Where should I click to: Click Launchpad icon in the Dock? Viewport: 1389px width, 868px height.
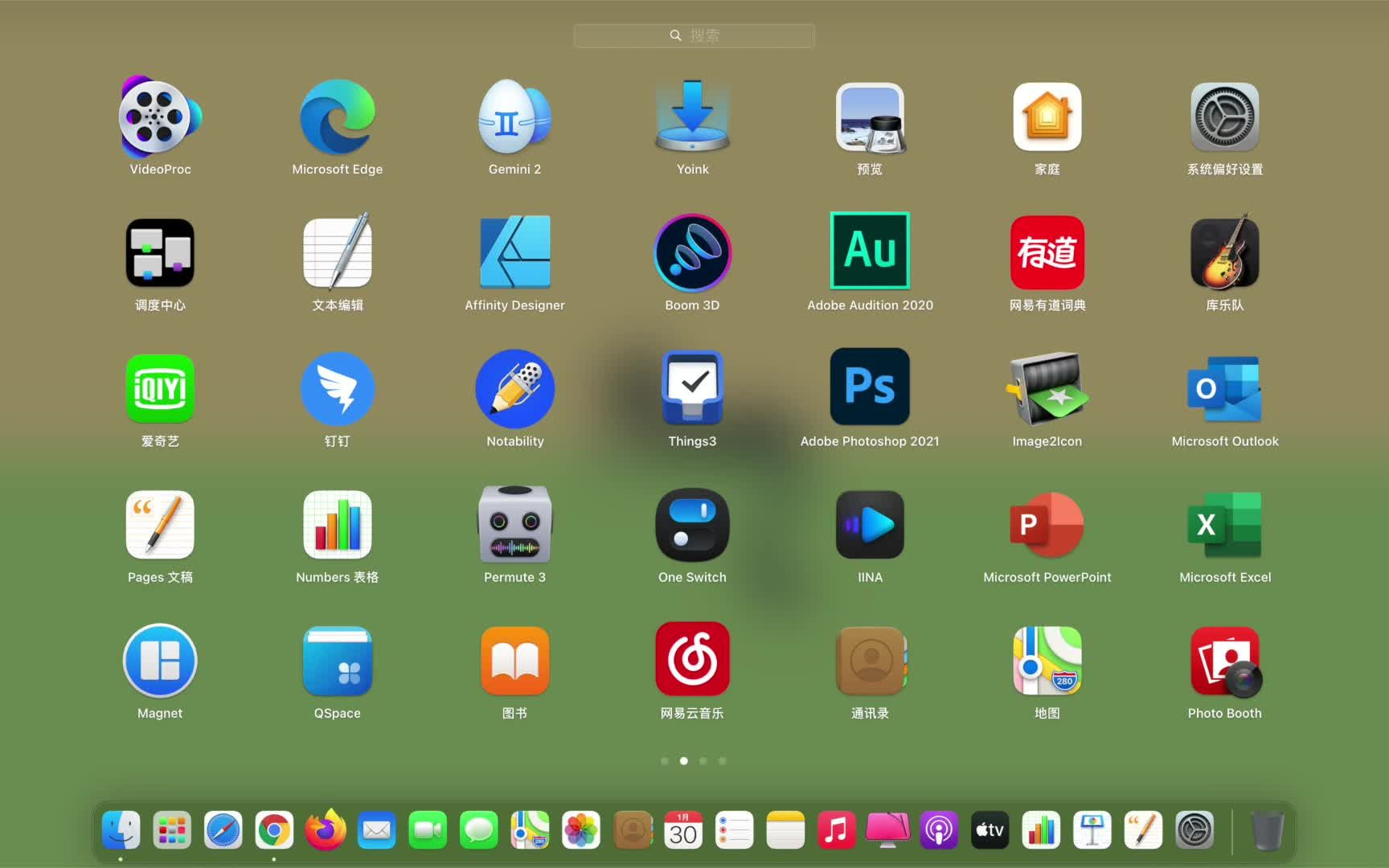click(172, 830)
